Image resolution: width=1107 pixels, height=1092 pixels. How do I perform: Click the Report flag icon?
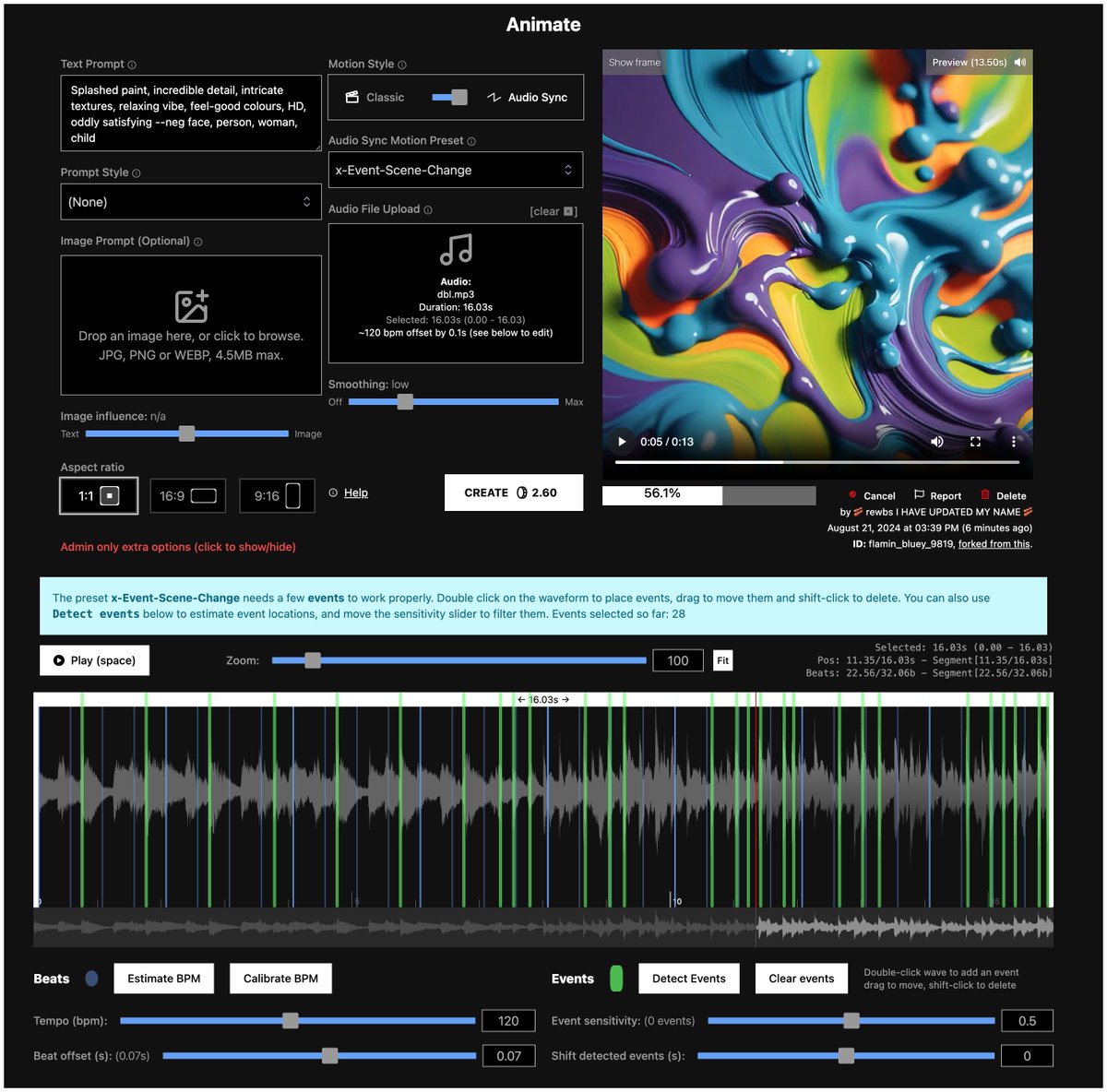919,495
